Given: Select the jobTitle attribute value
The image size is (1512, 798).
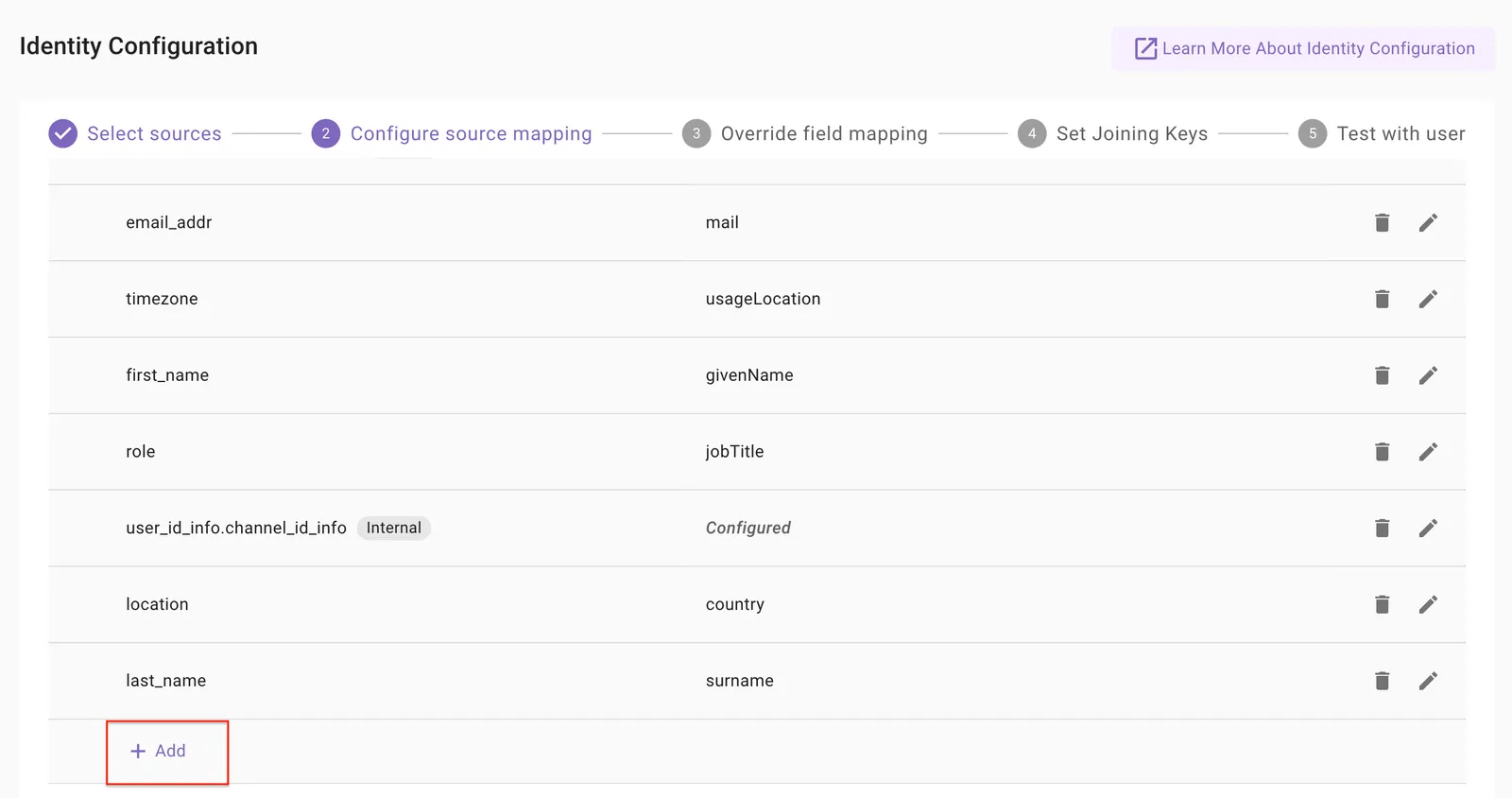Looking at the screenshot, I should [734, 452].
